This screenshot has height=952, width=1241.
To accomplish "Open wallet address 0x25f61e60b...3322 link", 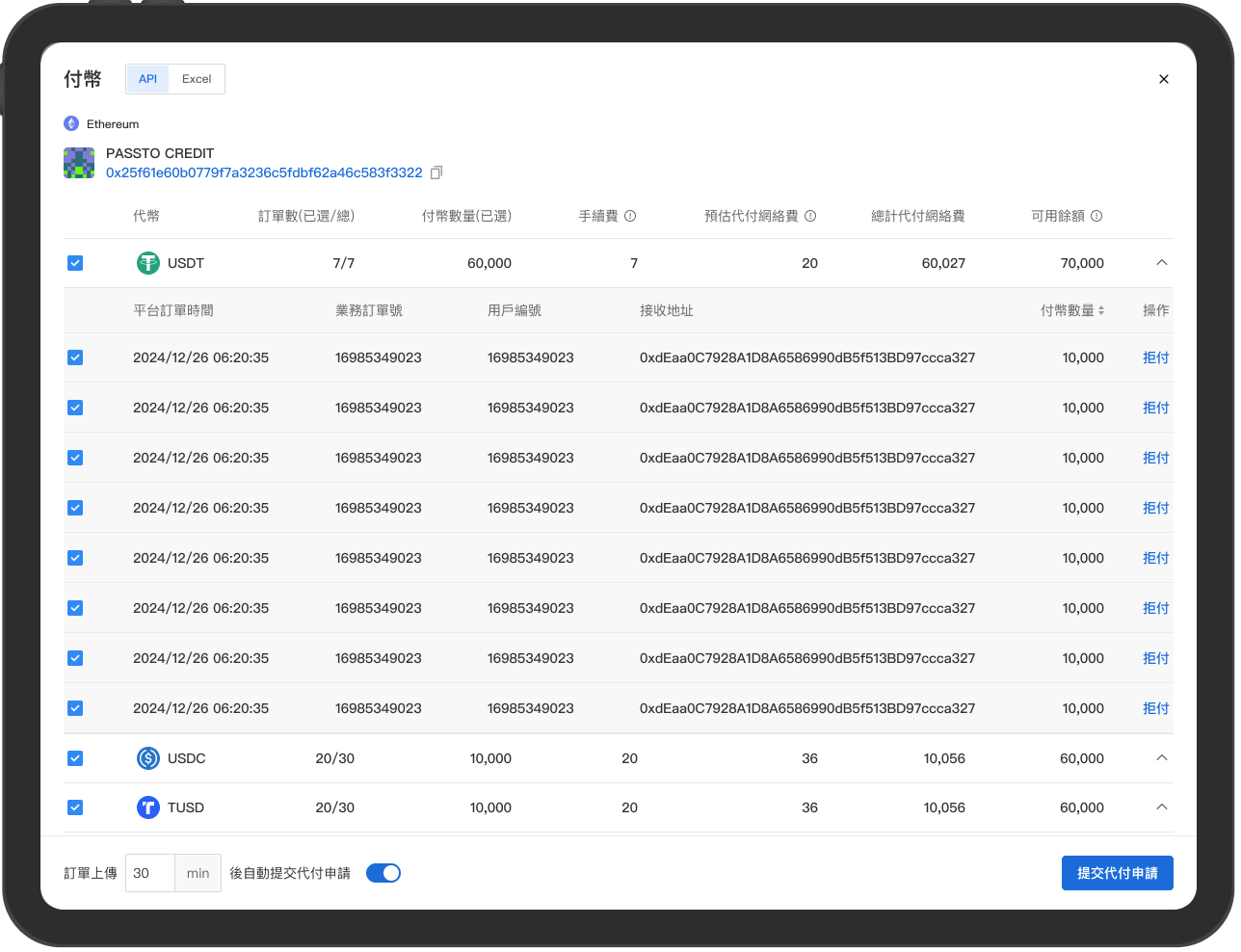I will tap(264, 172).
